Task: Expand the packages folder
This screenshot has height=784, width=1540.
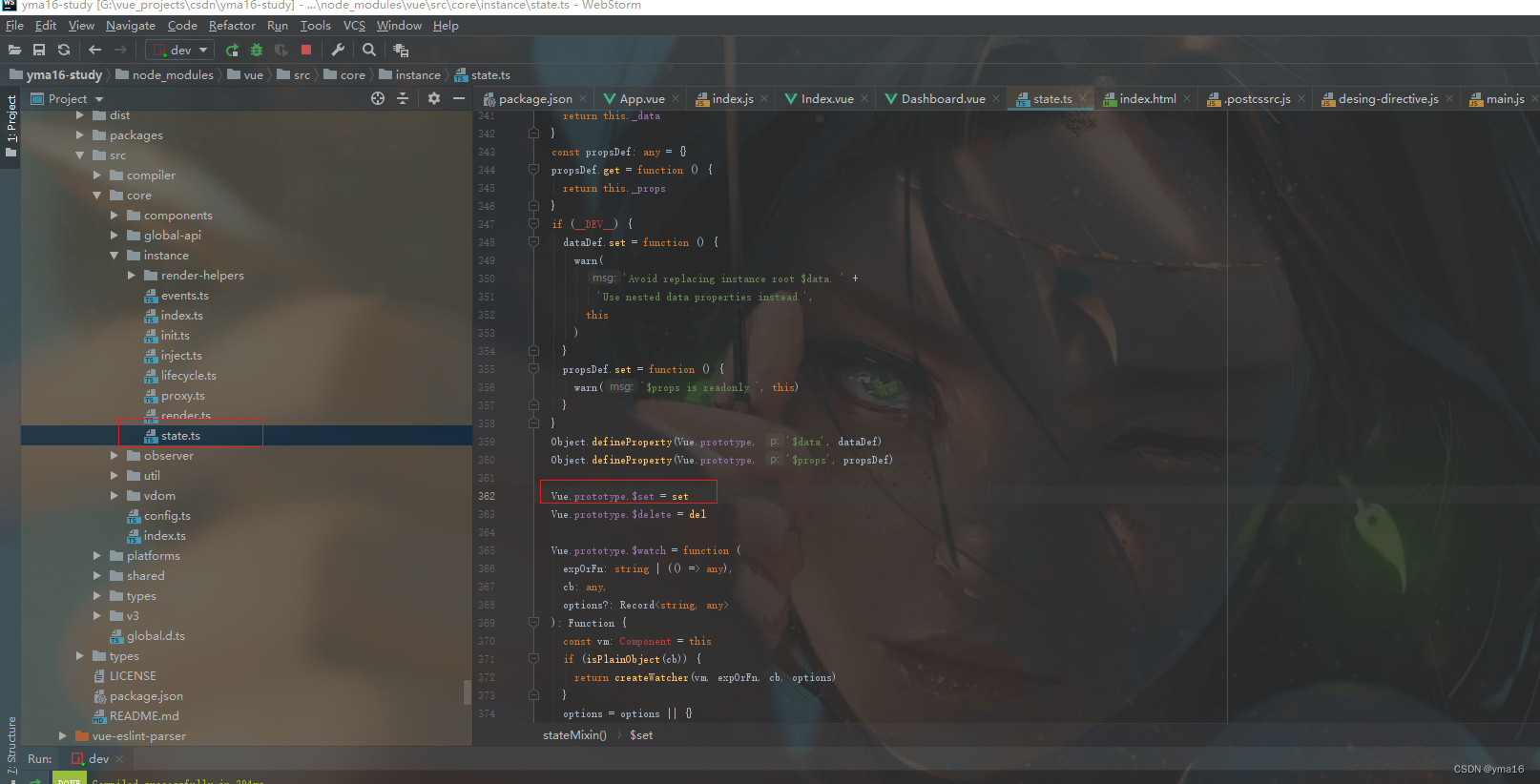Action: pyautogui.click(x=80, y=135)
